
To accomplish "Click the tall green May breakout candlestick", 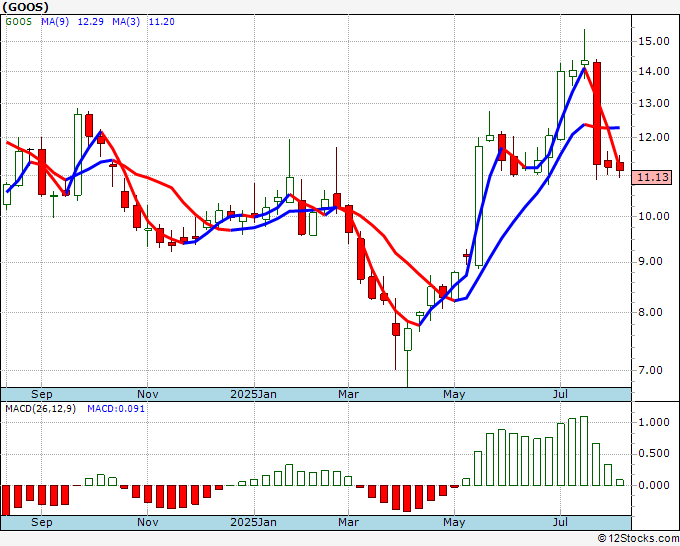I will click(479, 206).
